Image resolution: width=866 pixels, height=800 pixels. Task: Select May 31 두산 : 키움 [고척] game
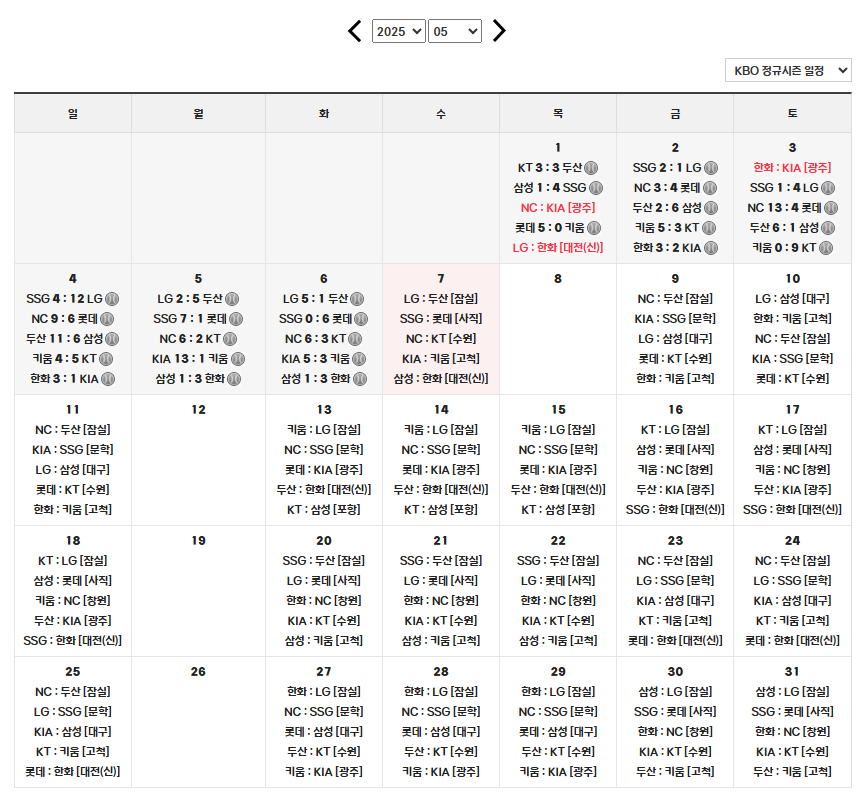tap(792, 771)
